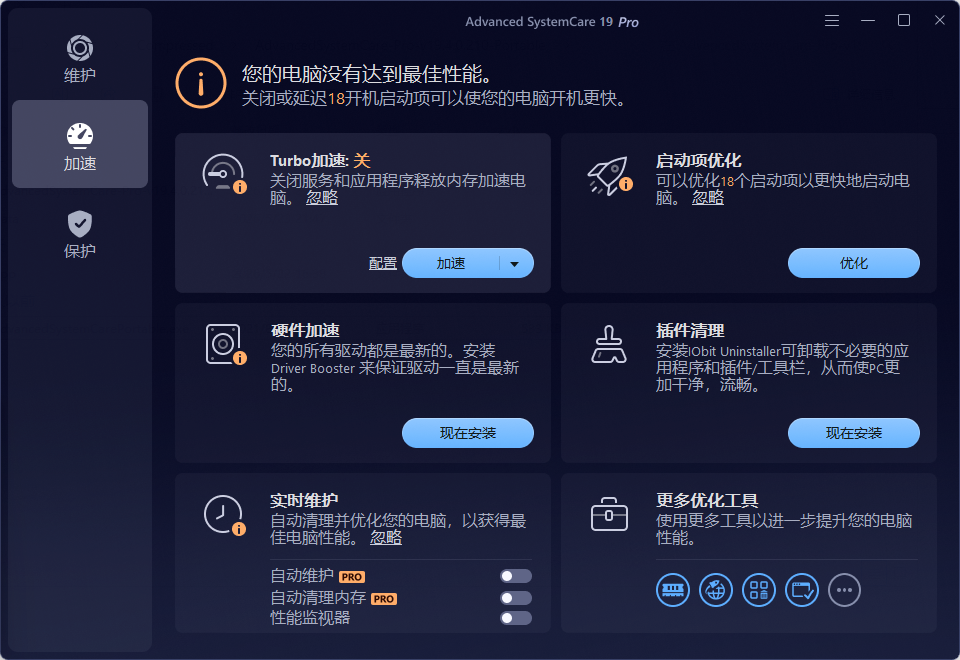Click the 实时维护 clock icon

click(224, 514)
